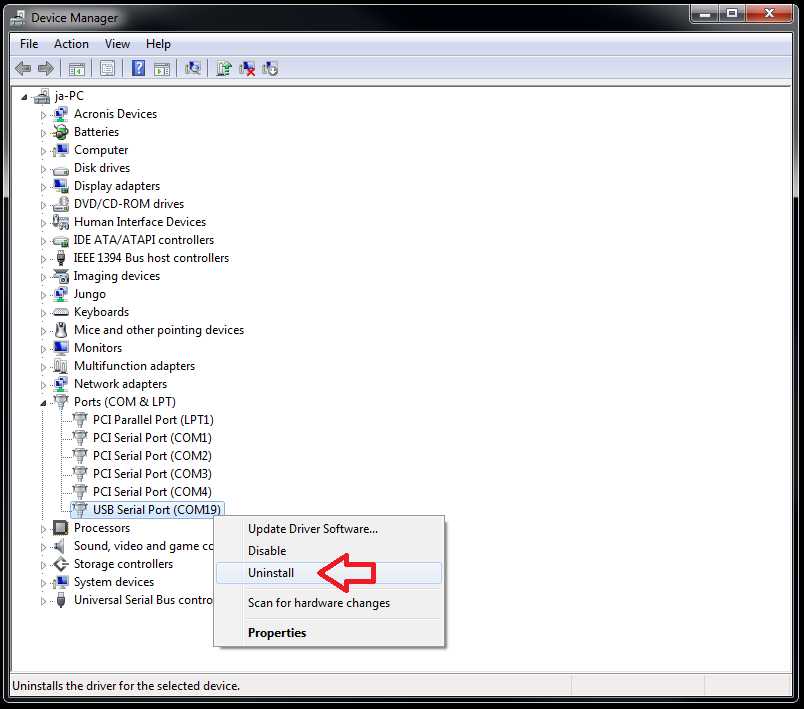Select the Jungo category label
Image resolution: width=804 pixels, height=709 pixels.
90,294
